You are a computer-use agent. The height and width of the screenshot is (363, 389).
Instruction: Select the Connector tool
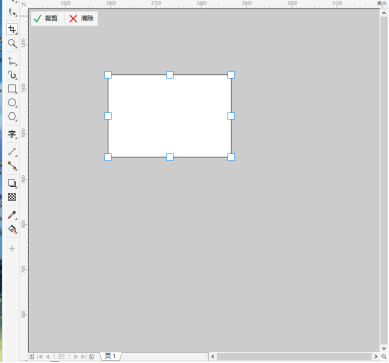pyautogui.click(x=12, y=166)
